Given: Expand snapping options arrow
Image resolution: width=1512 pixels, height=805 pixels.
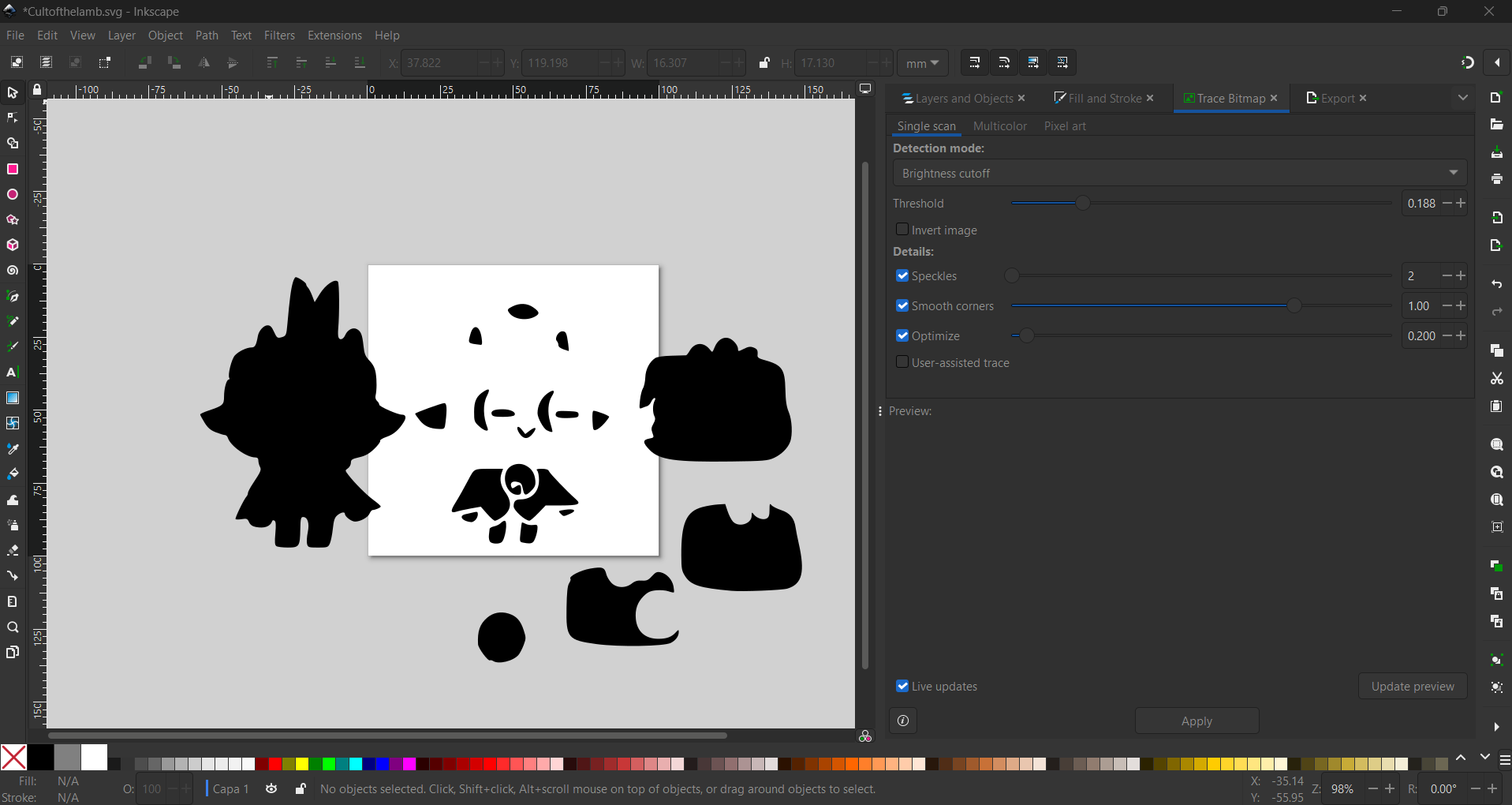Looking at the screenshot, I should (1497, 62).
